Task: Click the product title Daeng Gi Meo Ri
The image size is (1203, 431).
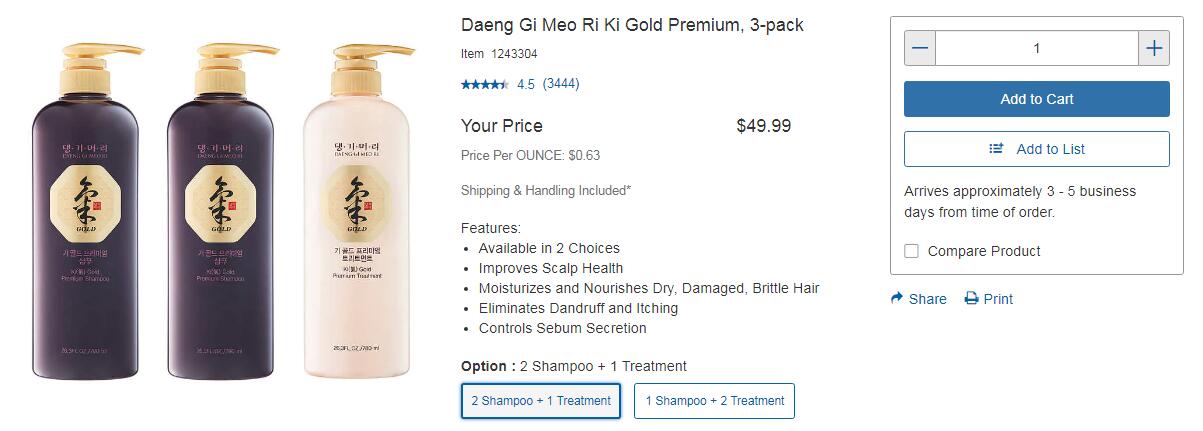Action: (x=632, y=25)
